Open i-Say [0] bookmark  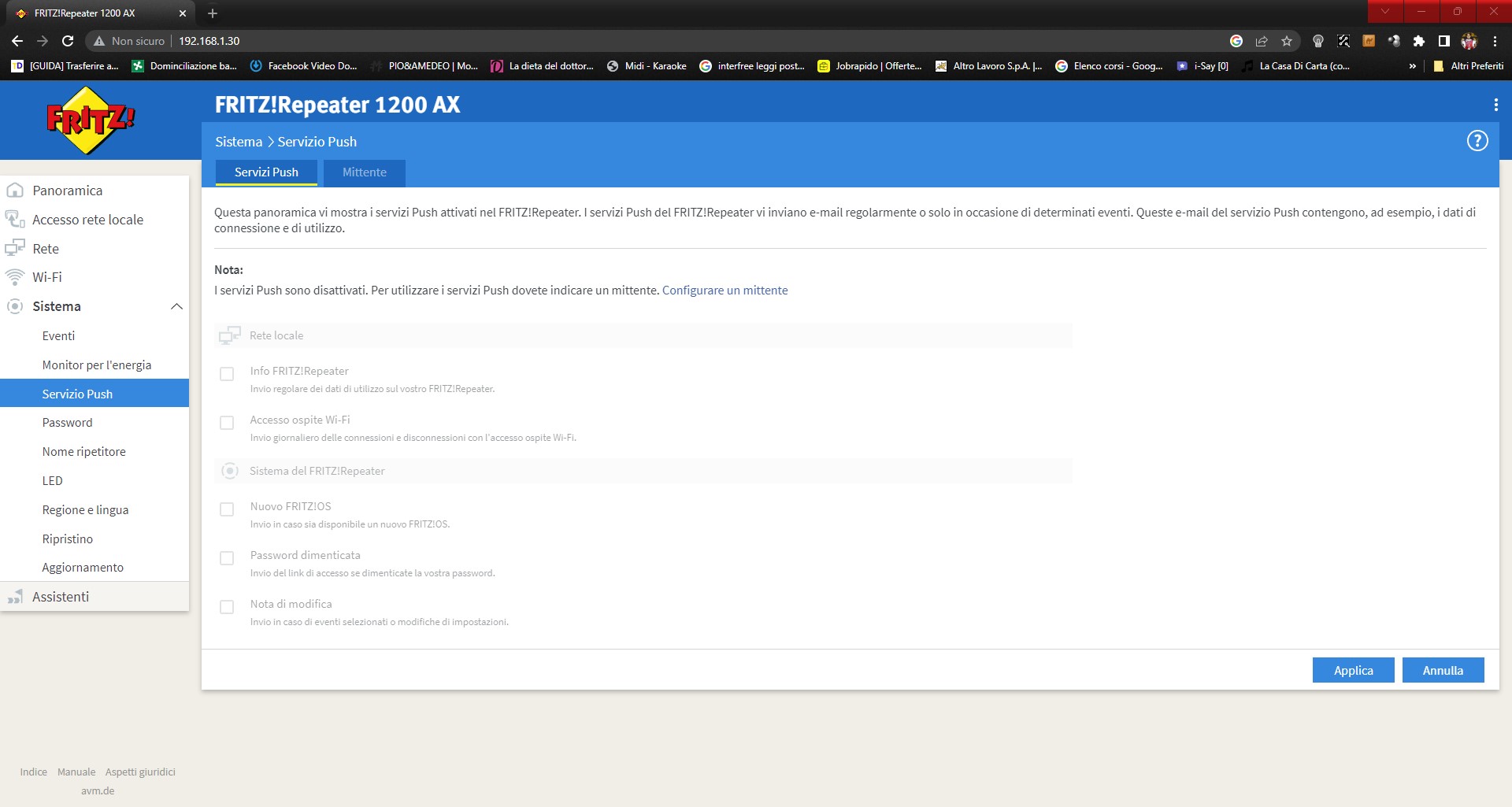[x=1202, y=66]
